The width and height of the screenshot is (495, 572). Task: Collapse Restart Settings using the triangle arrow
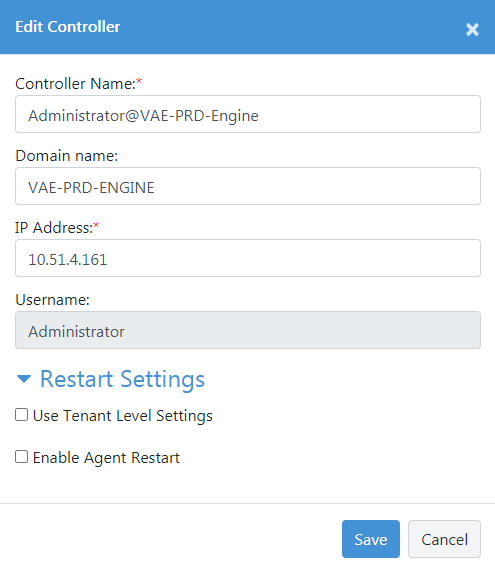24,379
